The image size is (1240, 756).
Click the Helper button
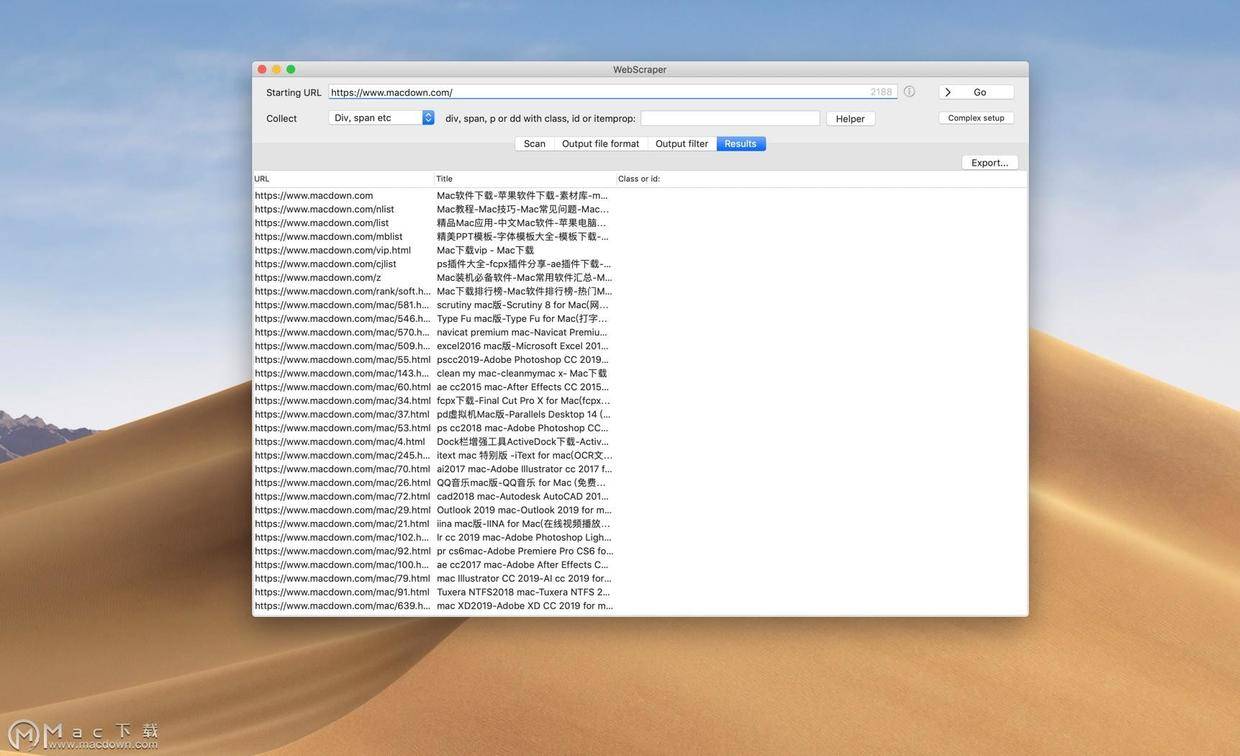pyautogui.click(x=850, y=118)
